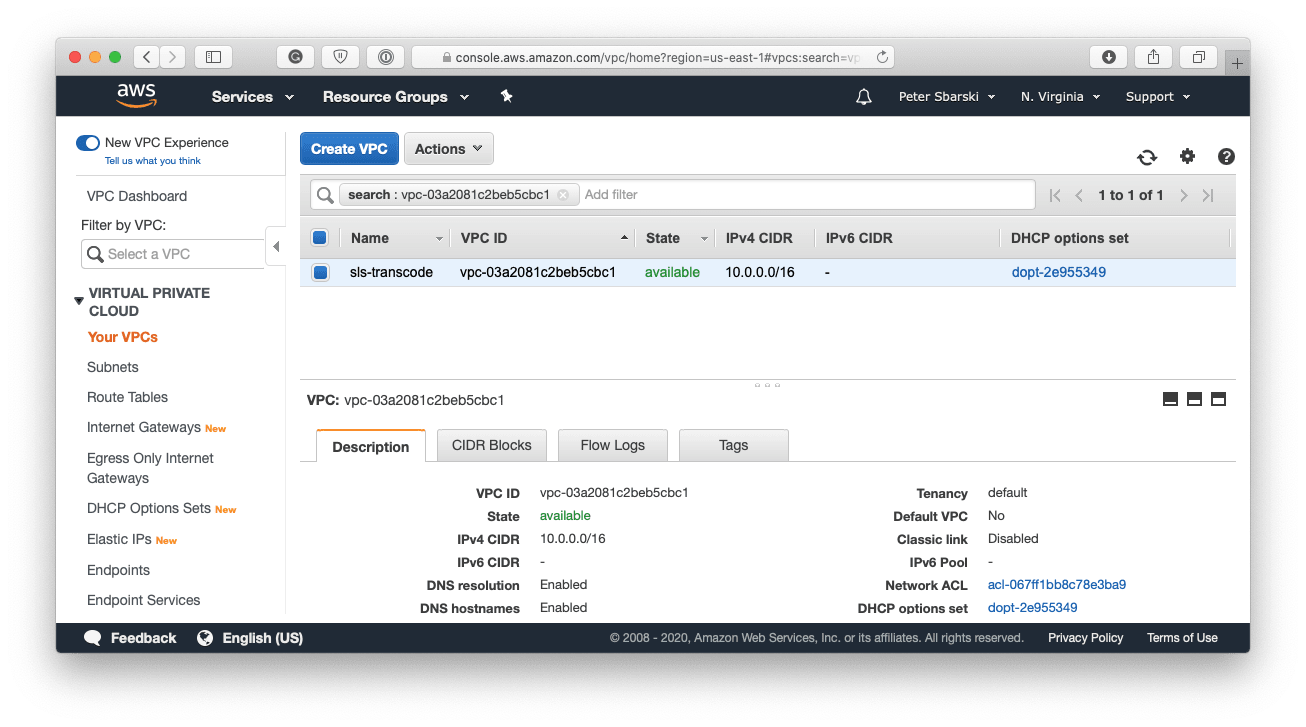
Task: Click IPv4 CIDR column header
Action: point(759,238)
